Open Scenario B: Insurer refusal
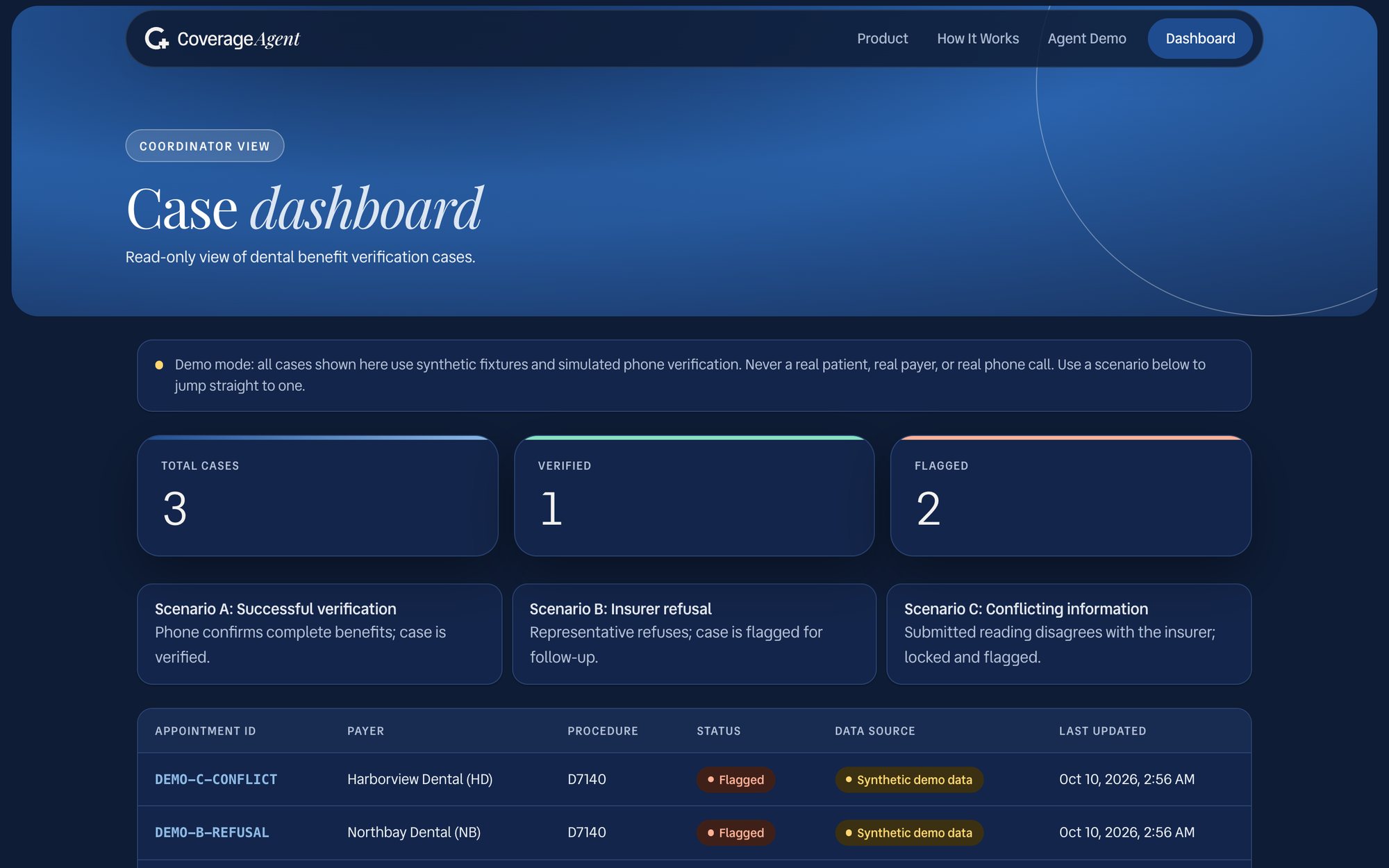Image resolution: width=1389 pixels, height=868 pixels. point(694,634)
